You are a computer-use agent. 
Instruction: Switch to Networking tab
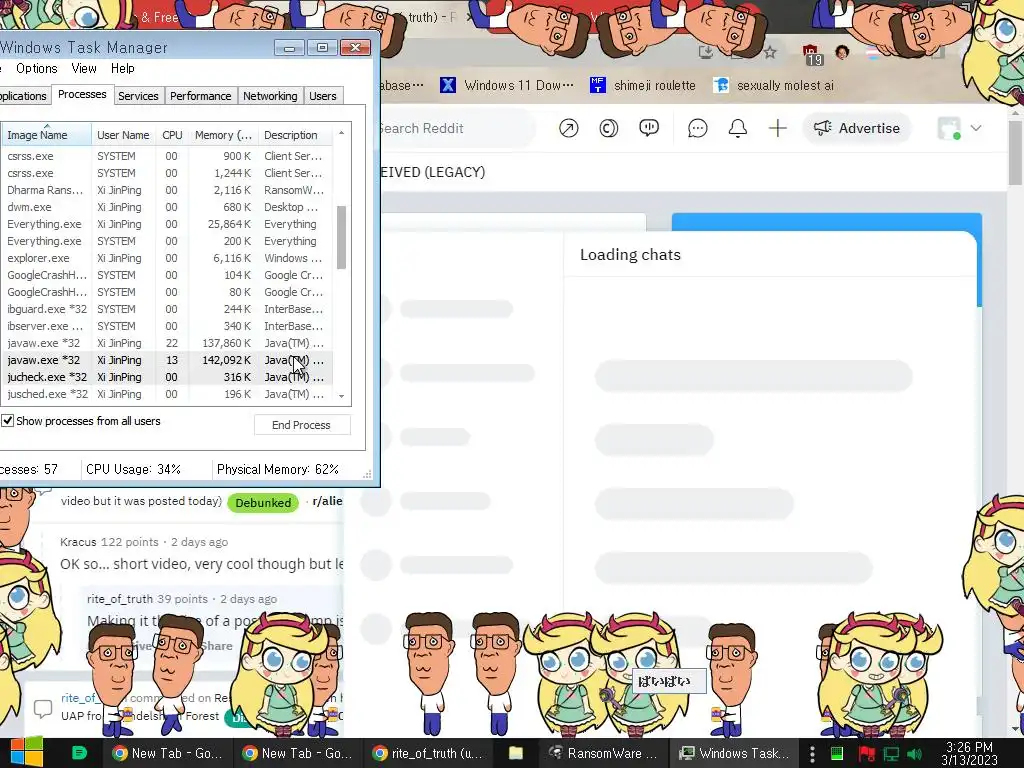pyautogui.click(x=270, y=96)
